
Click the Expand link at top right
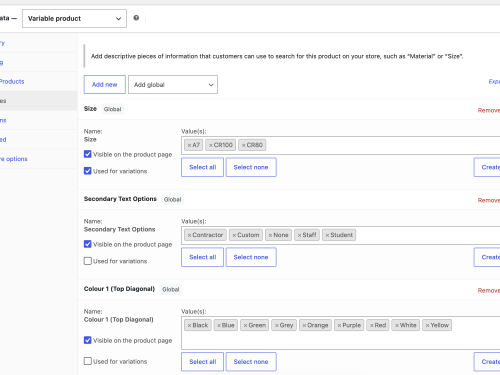494,82
